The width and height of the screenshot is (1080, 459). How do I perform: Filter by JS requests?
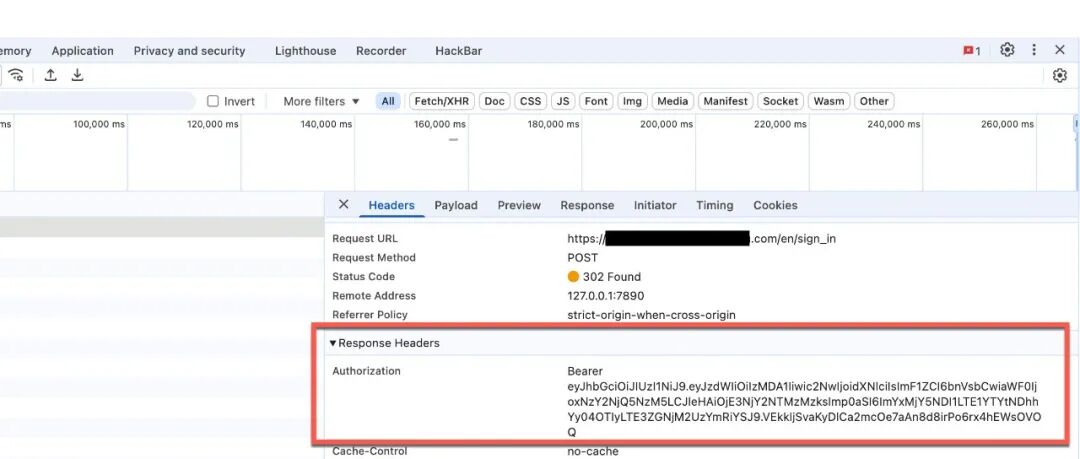563,101
